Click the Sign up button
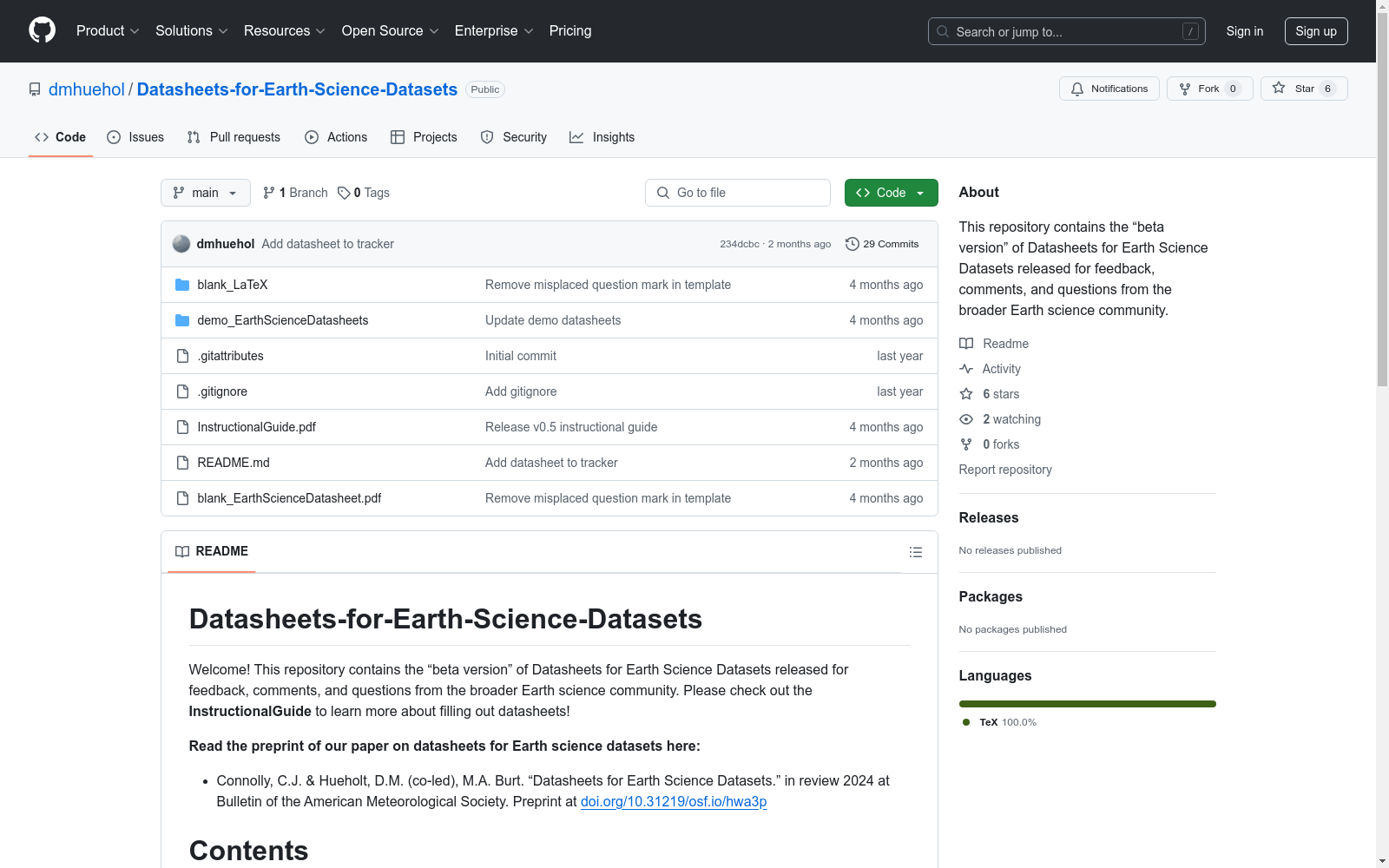The height and width of the screenshot is (868, 1389). click(x=1316, y=31)
